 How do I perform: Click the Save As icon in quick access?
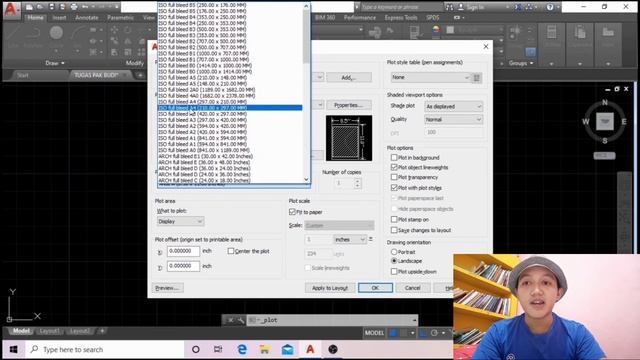click(62, 7)
